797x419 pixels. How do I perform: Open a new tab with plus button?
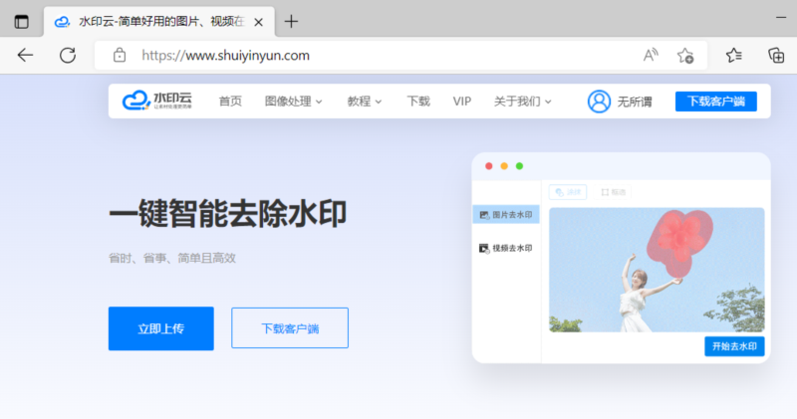(291, 21)
